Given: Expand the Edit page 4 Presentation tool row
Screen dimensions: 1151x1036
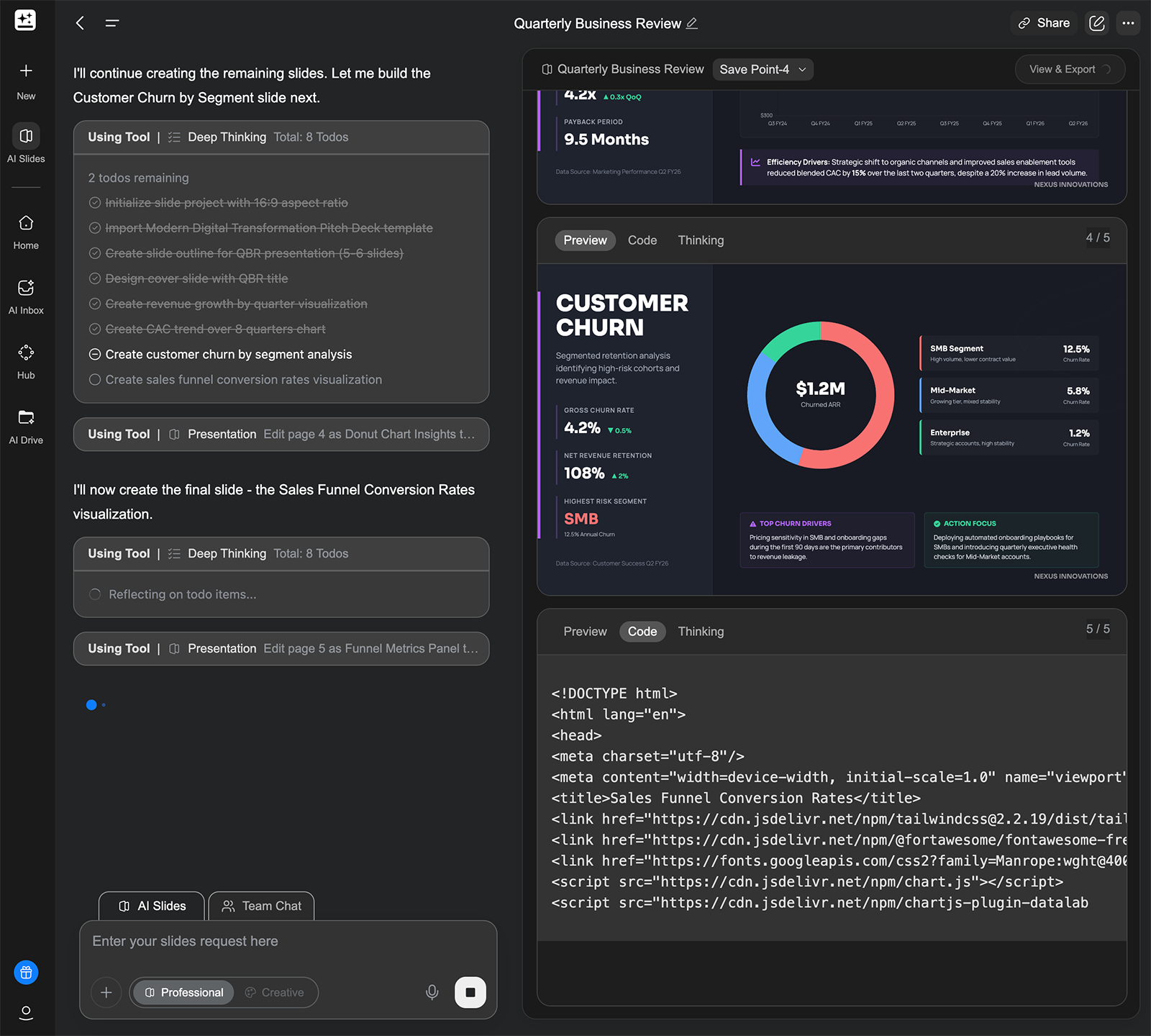Looking at the screenshot, I should 281,435.
